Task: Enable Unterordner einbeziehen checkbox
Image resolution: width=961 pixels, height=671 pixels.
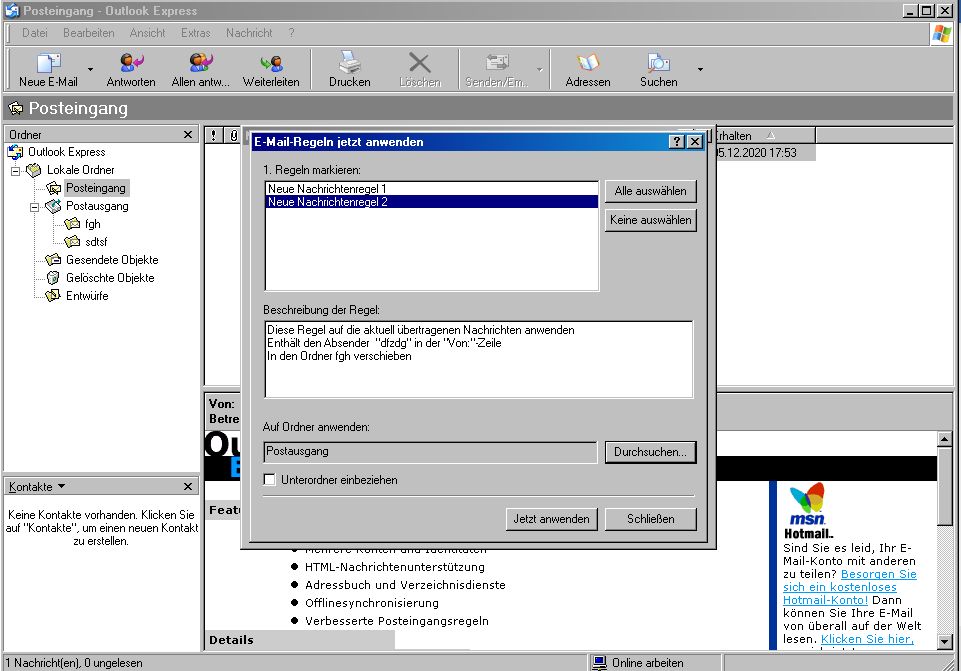Action: pos(269,480)
